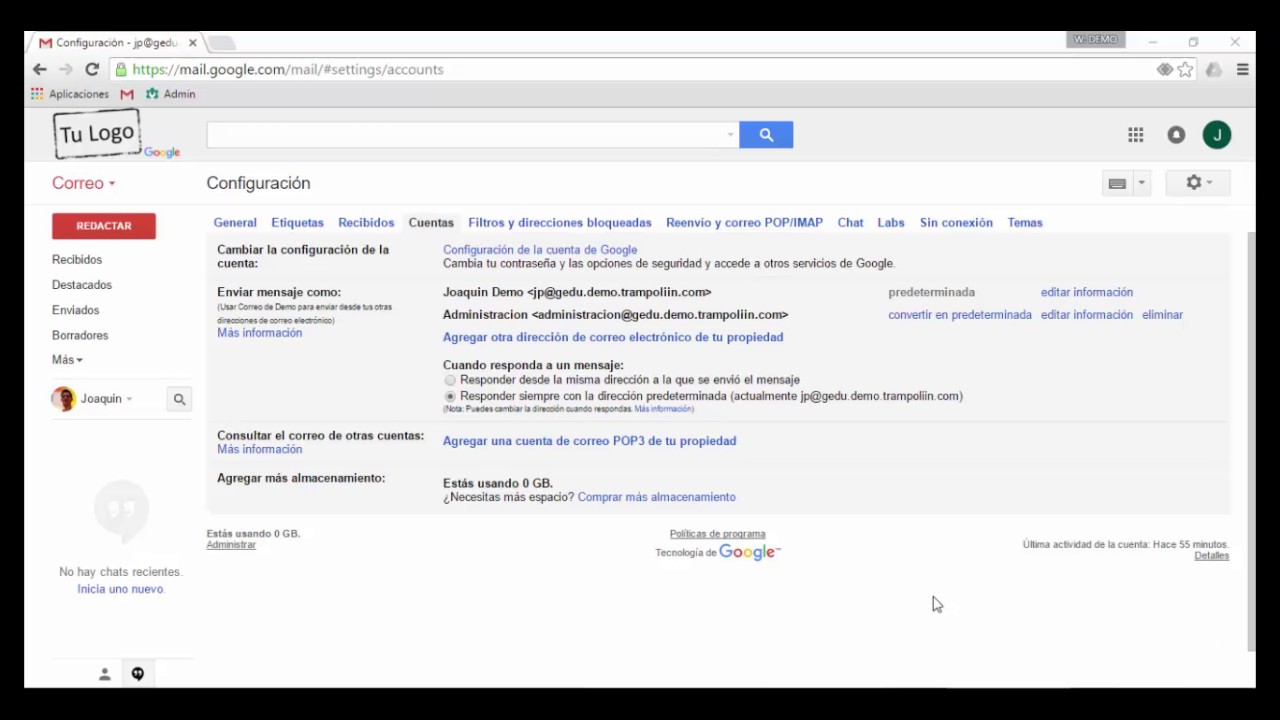Search chat contacts magnifier icon
Image resolution: width=1280 pixels, height=720 pixels.
coord(179,399)
